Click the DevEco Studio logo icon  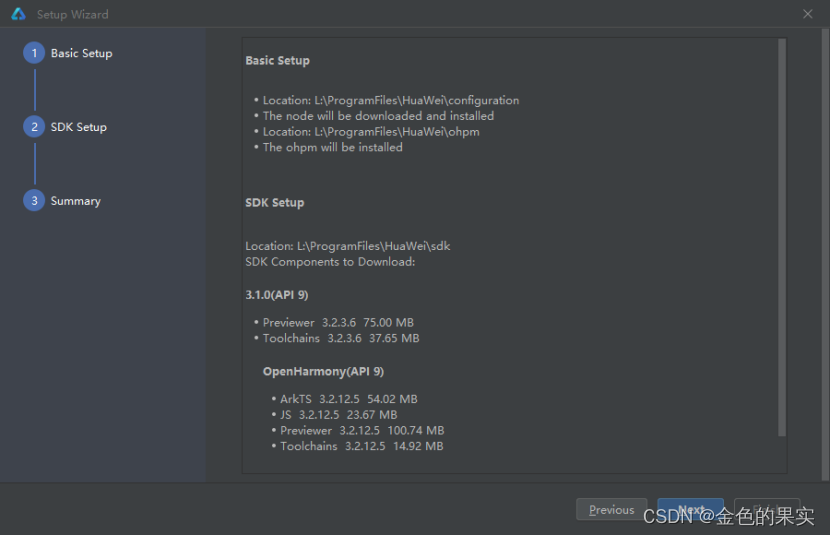[x=19, y=14]
